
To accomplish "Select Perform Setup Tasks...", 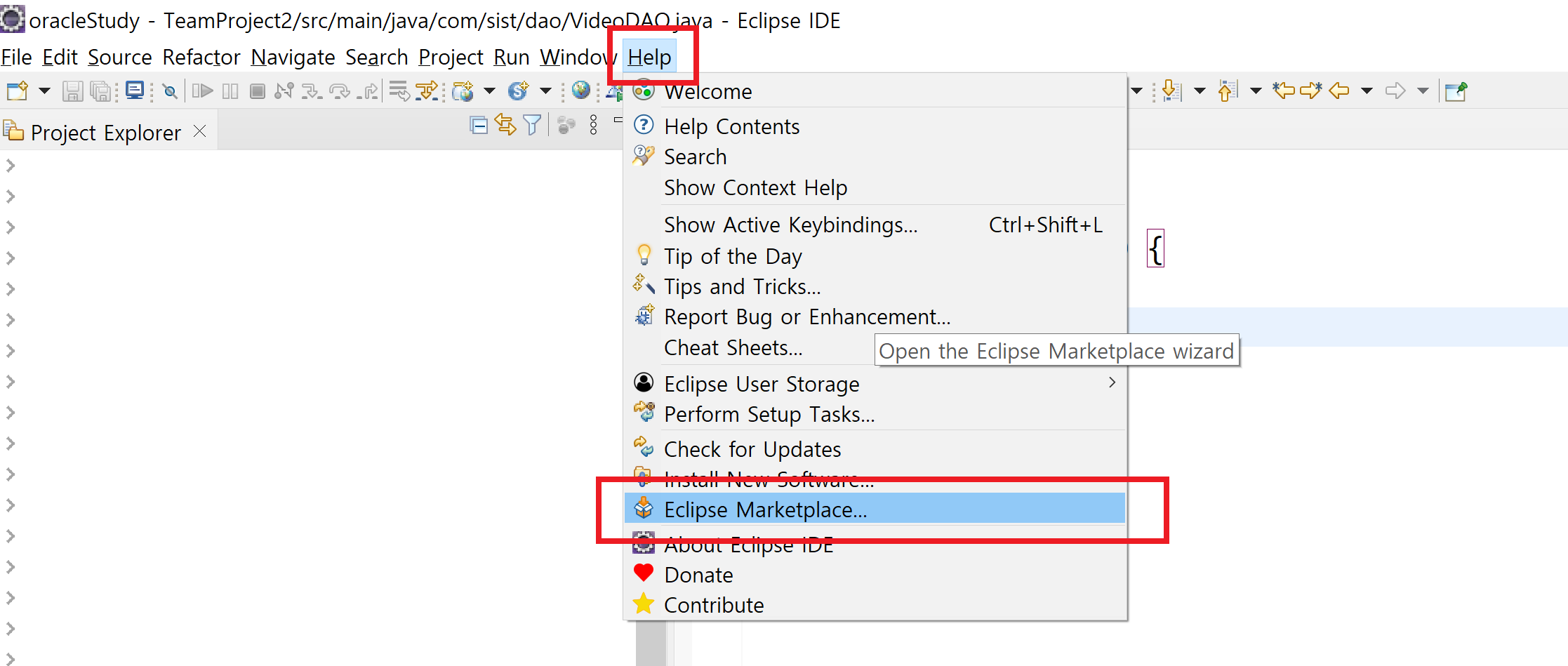I will pos(875,414).
